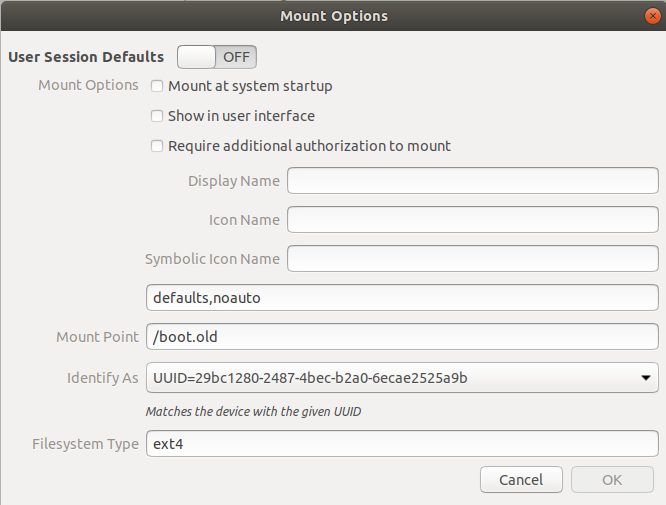Screen dimensions: 666x505
Task: Click the Mount Point field /boot.old
Action: click(x=402, y=337)
